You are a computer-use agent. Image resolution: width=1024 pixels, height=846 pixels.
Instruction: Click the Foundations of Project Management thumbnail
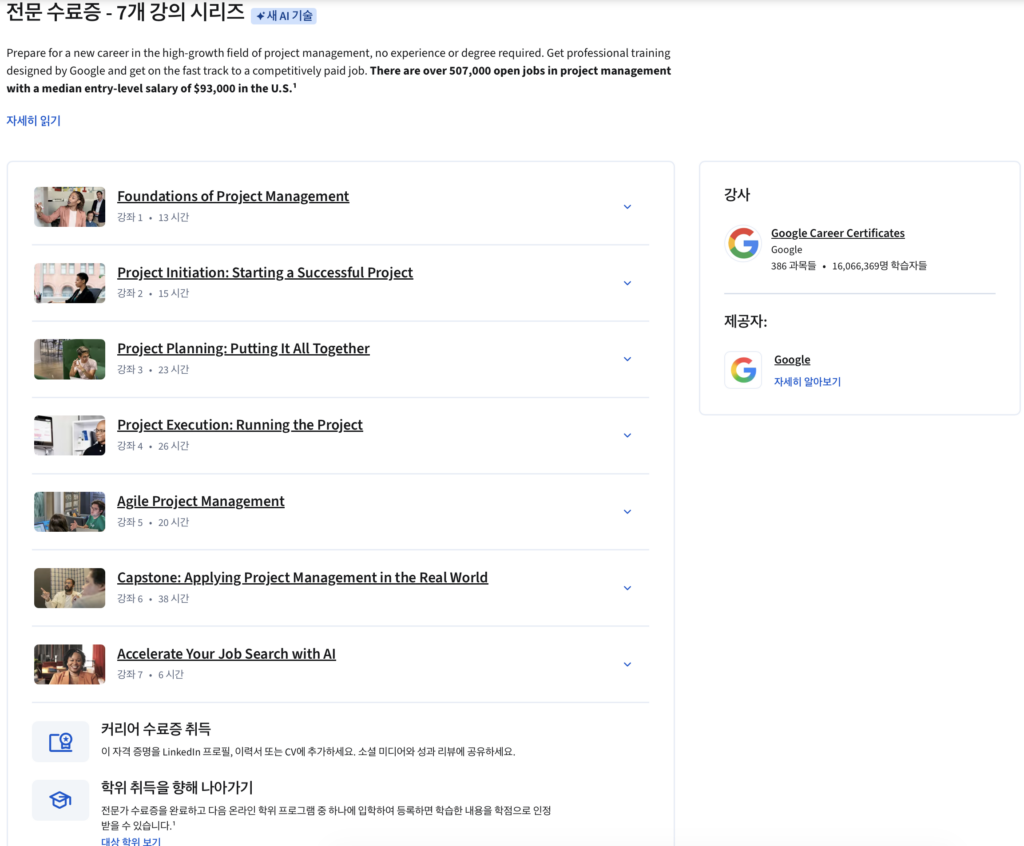69,206
